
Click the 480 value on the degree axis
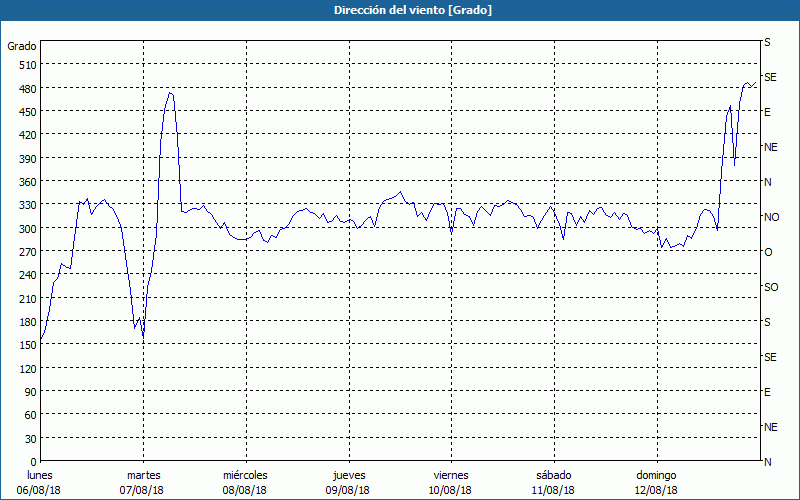[28, 89]
